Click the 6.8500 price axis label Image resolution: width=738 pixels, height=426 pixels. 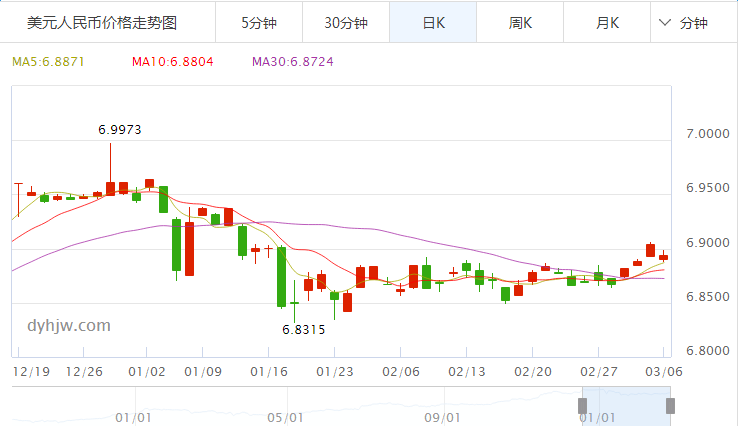tap(708, 297)
